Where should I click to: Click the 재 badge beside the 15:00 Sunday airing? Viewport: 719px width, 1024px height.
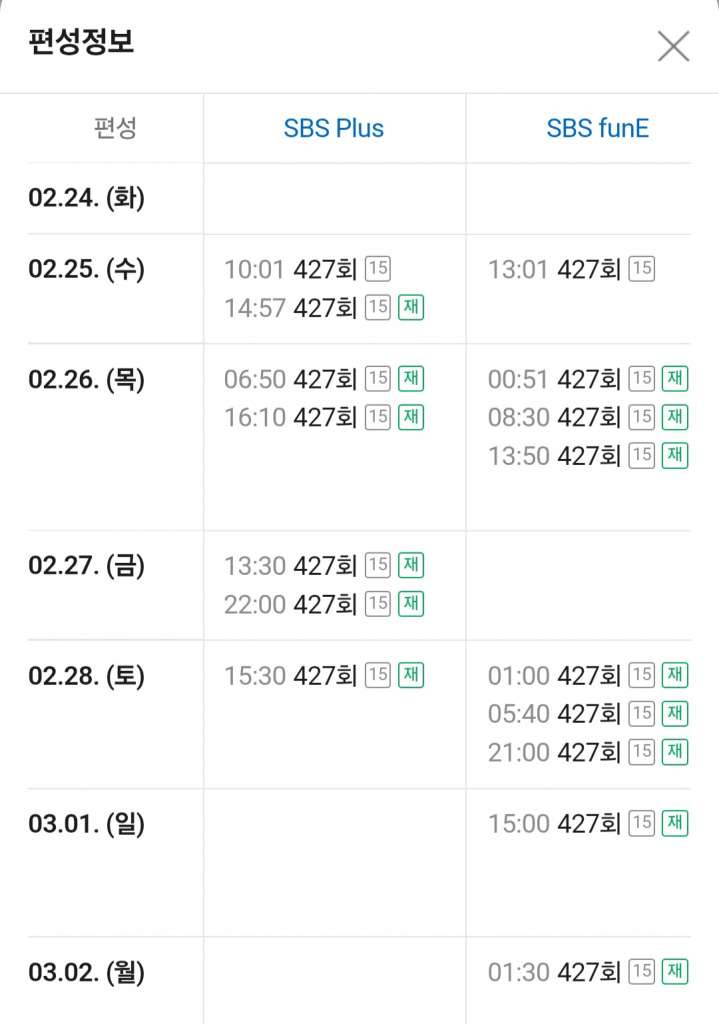(674, 823)
